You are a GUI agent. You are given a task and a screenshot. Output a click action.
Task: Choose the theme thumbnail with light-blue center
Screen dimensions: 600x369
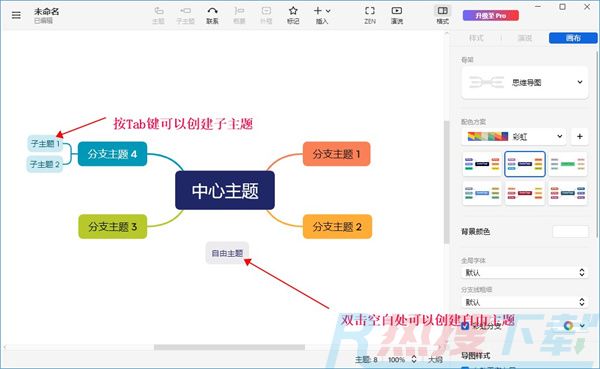(x=482, y=193)
